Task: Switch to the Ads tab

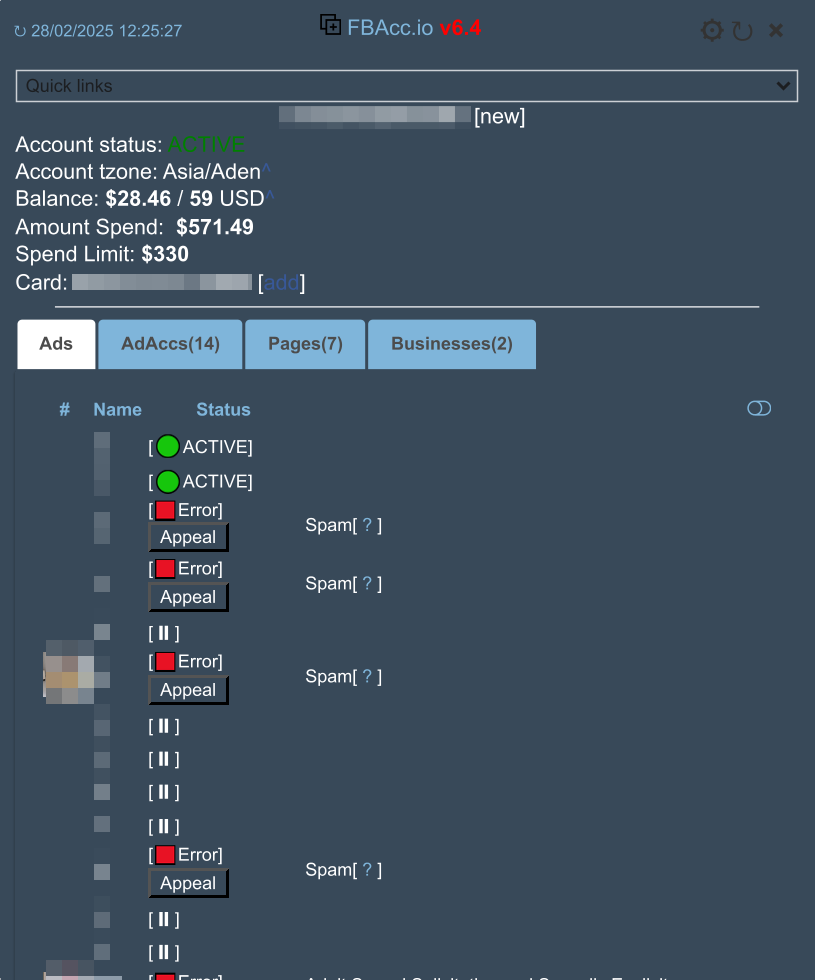Action: tap(56, 344)
